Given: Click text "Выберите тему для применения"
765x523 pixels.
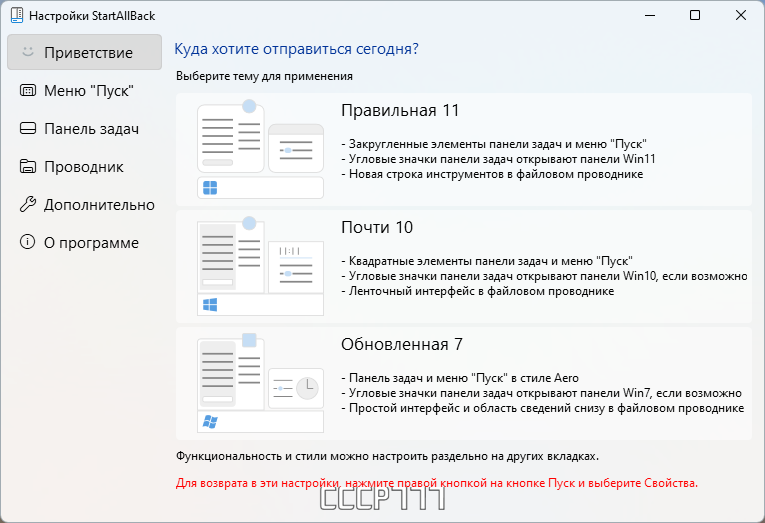Looking at the screenshot, I should [264, 76].
